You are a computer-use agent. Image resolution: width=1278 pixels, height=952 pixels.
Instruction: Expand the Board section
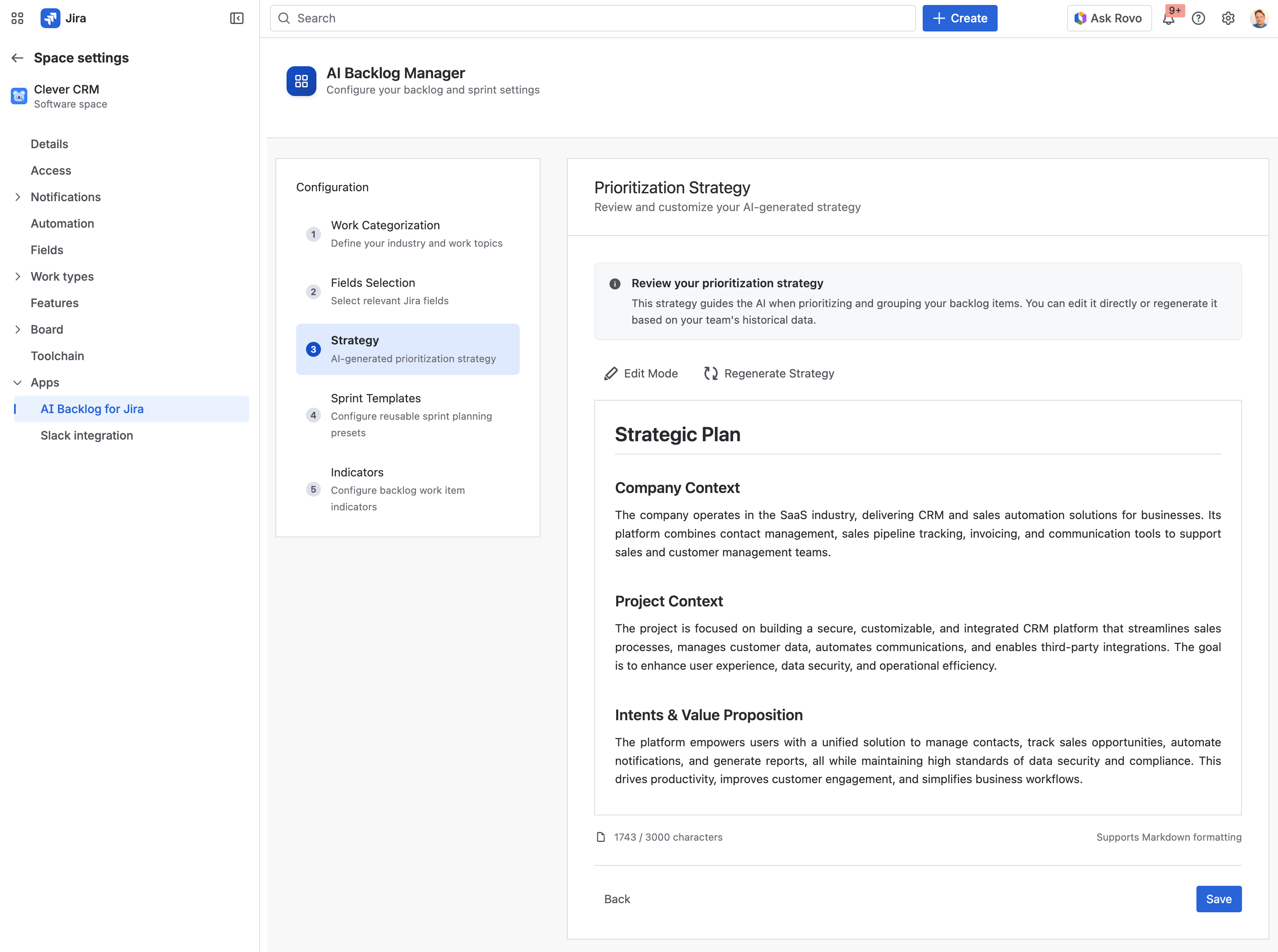pos(17,329)
